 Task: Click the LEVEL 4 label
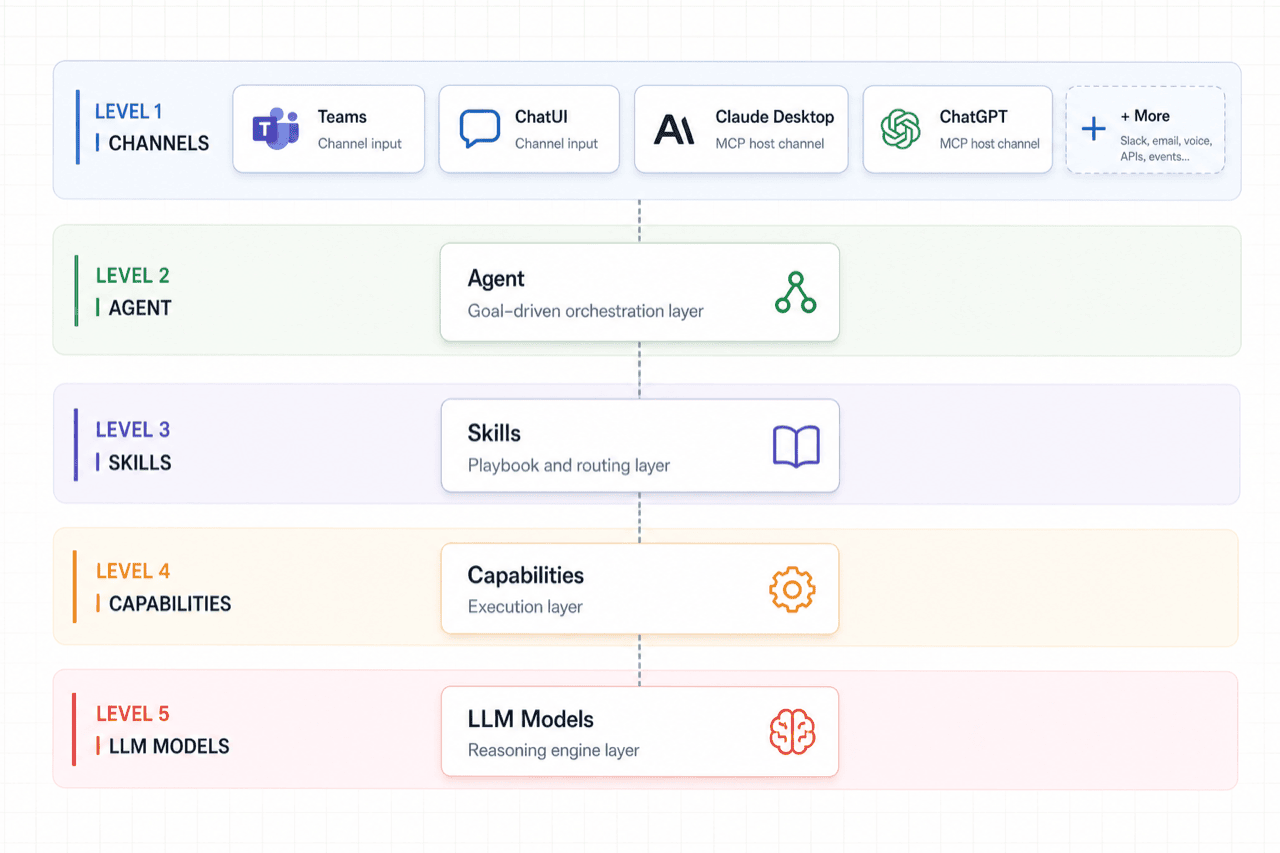[133, 572]
